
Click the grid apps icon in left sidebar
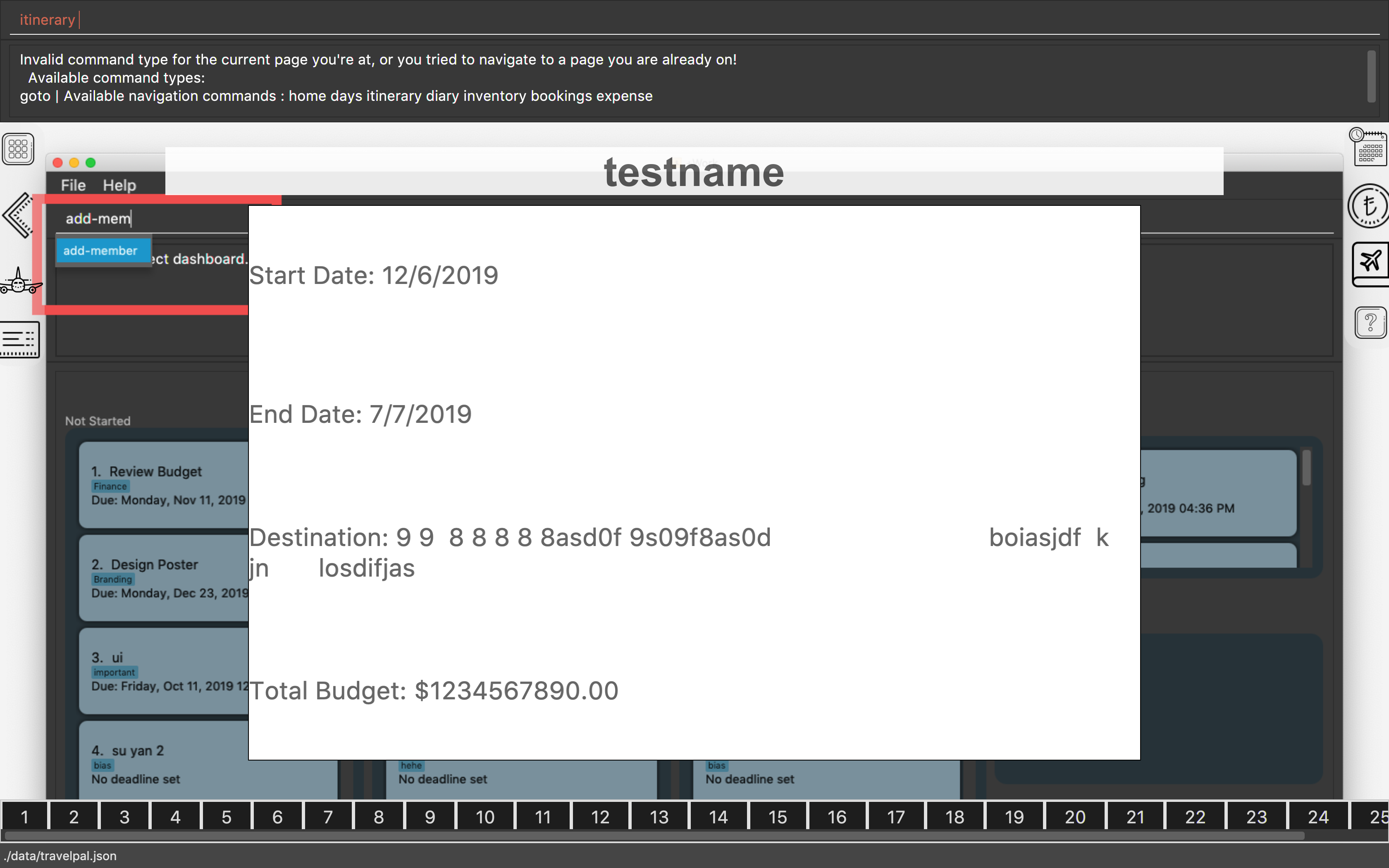18,149
